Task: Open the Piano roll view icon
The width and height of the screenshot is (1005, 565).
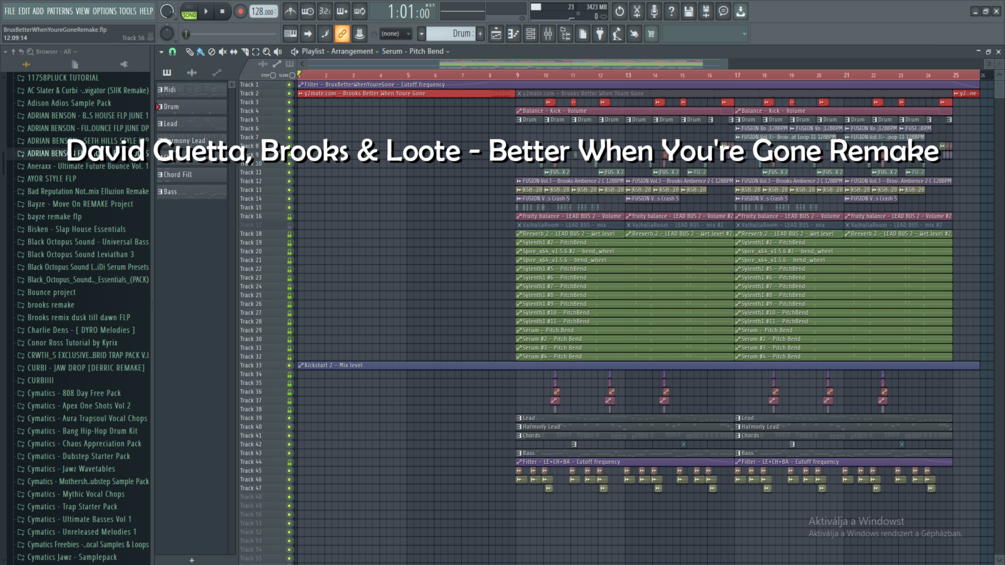Action: pos(513,34)
